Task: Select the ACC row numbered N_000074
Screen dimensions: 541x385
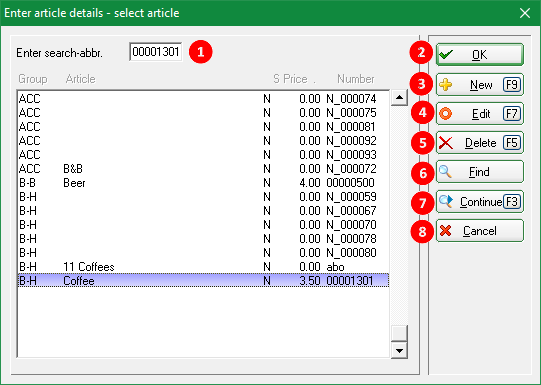Action: coord(203,99)
